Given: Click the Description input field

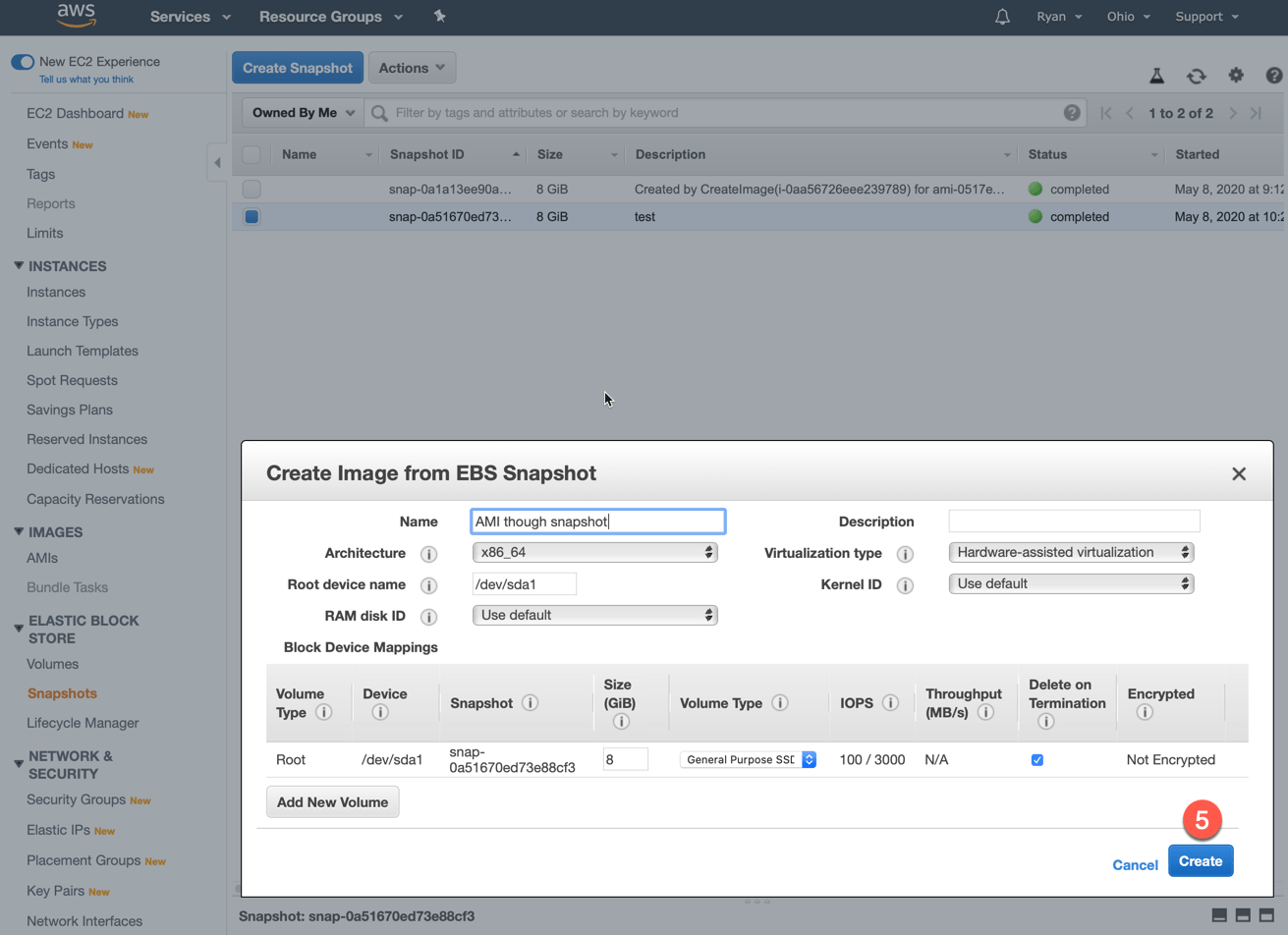Looking at the screenshot, I should (1074, 521).
